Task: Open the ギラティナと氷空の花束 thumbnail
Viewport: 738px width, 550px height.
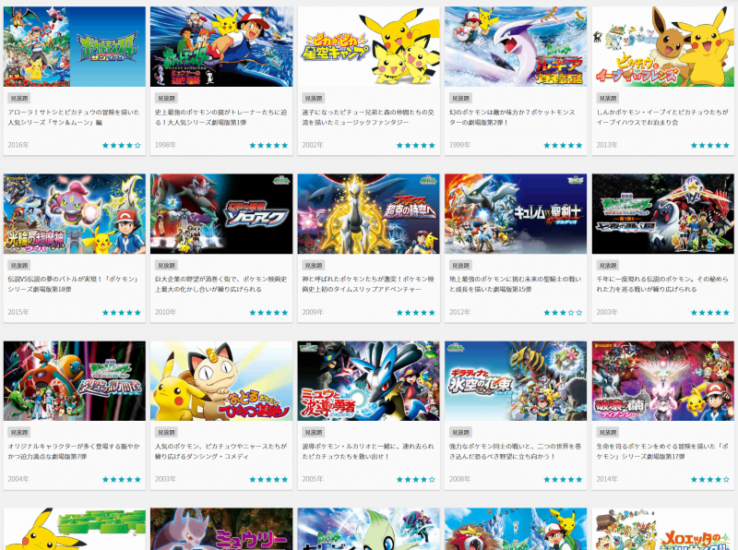Action: tap(516, 381)
